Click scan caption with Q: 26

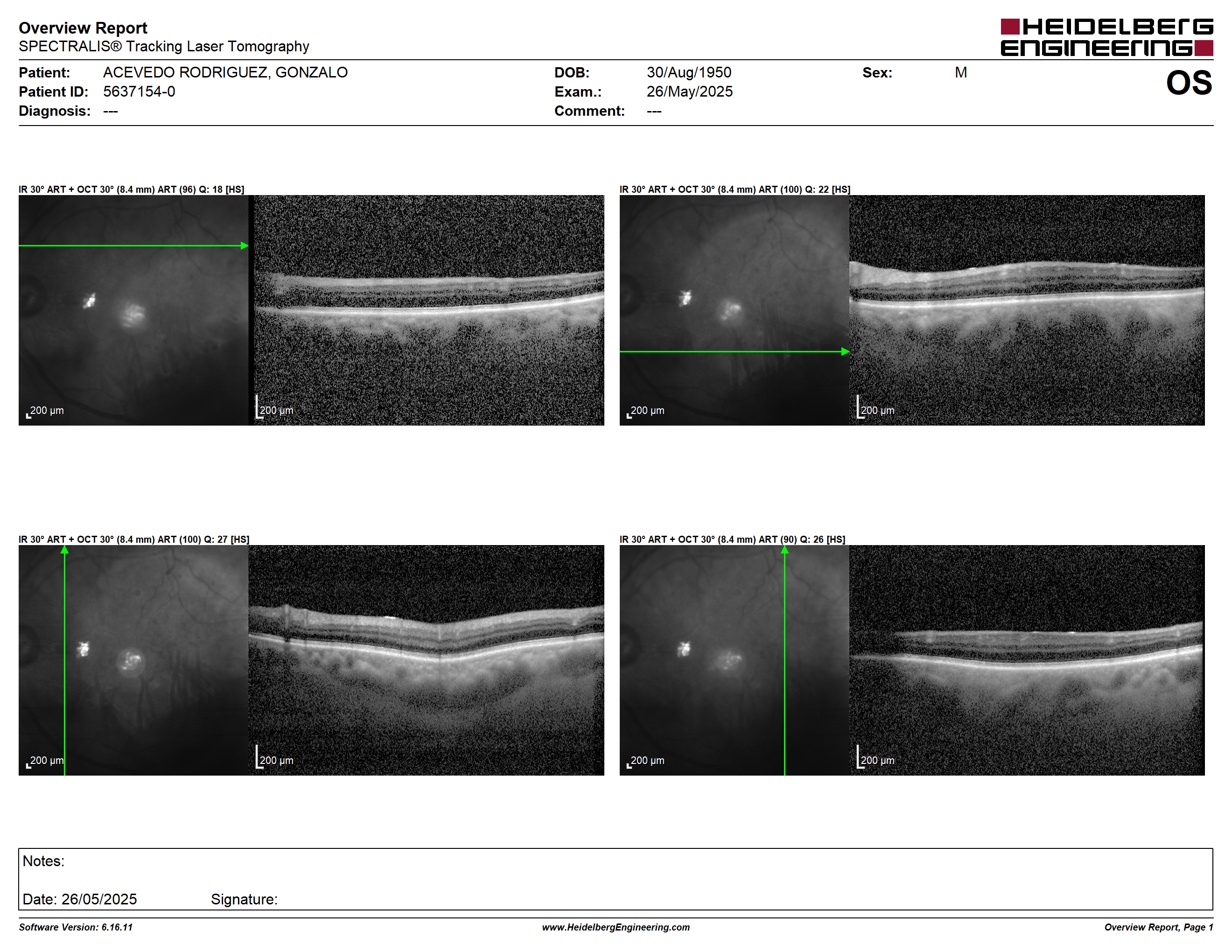(x=732, y=539)
